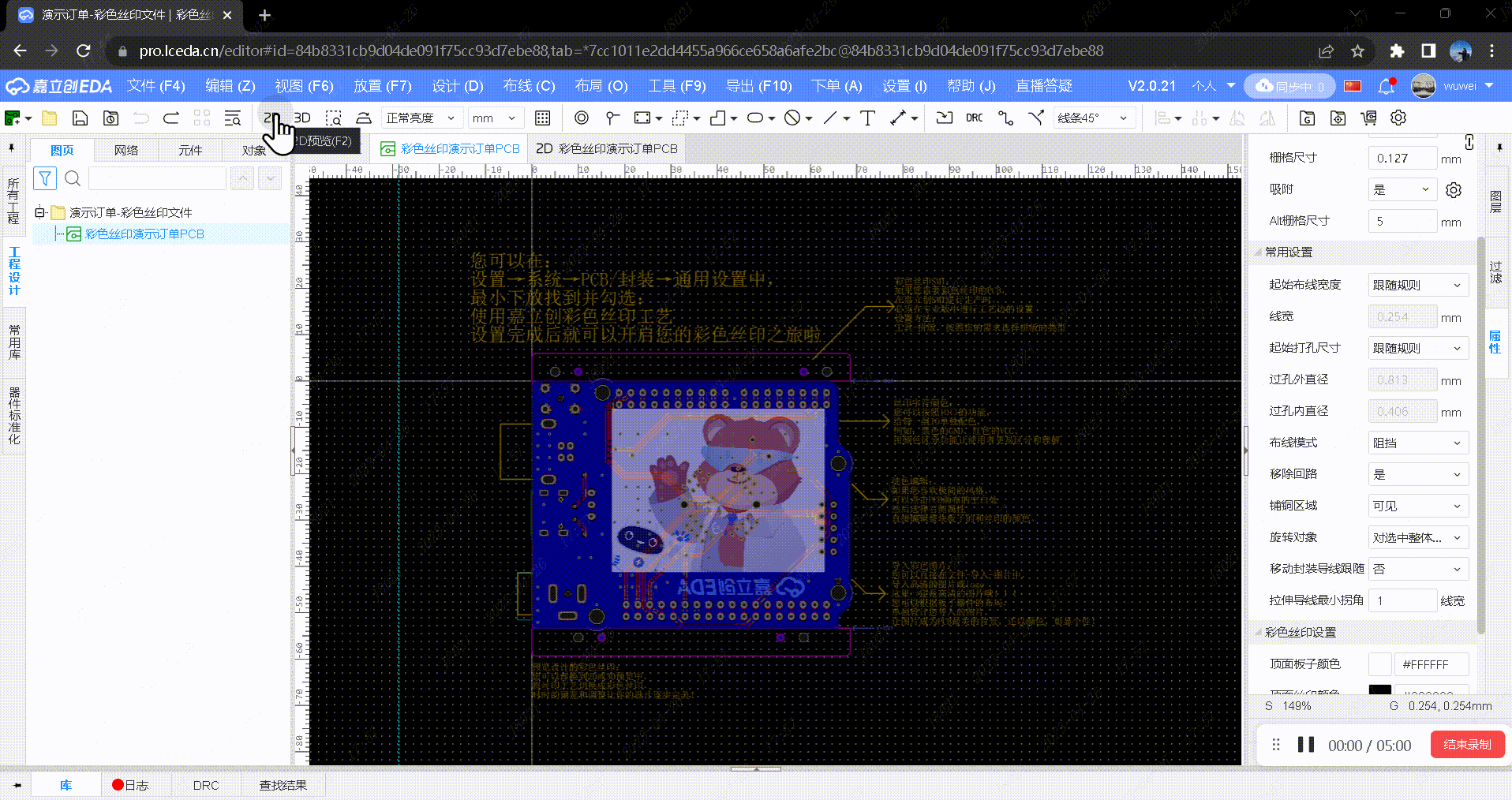
Task: Toggle the grid dots display icon
Action: [542, 118]
